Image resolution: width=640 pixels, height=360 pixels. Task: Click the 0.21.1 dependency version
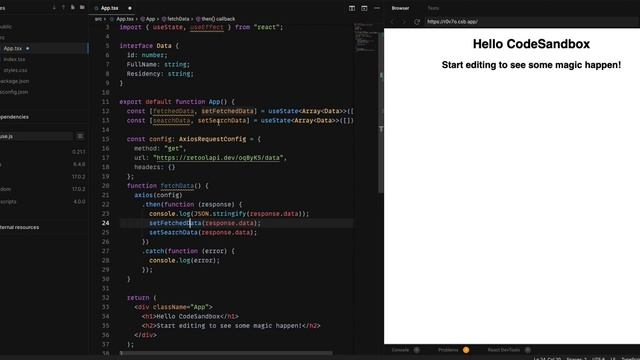(79, 152)
